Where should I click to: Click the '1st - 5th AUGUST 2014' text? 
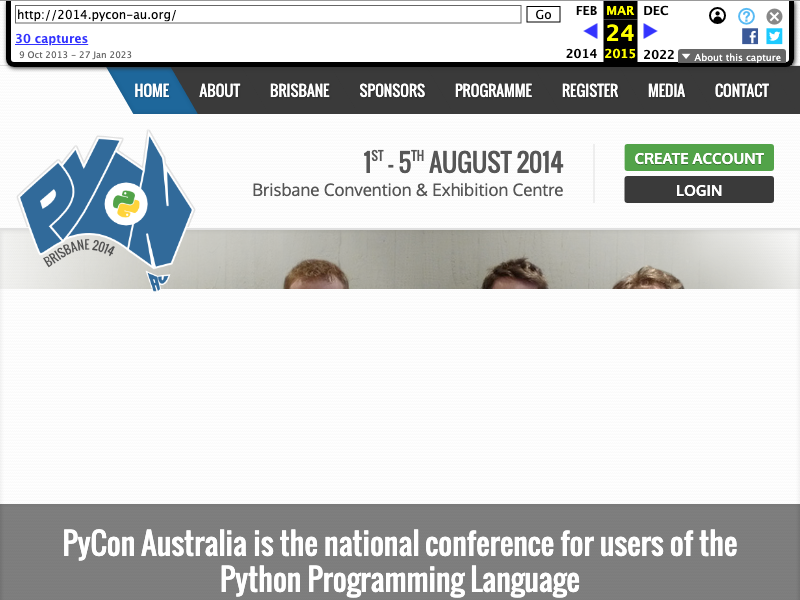tap(463, 162)
